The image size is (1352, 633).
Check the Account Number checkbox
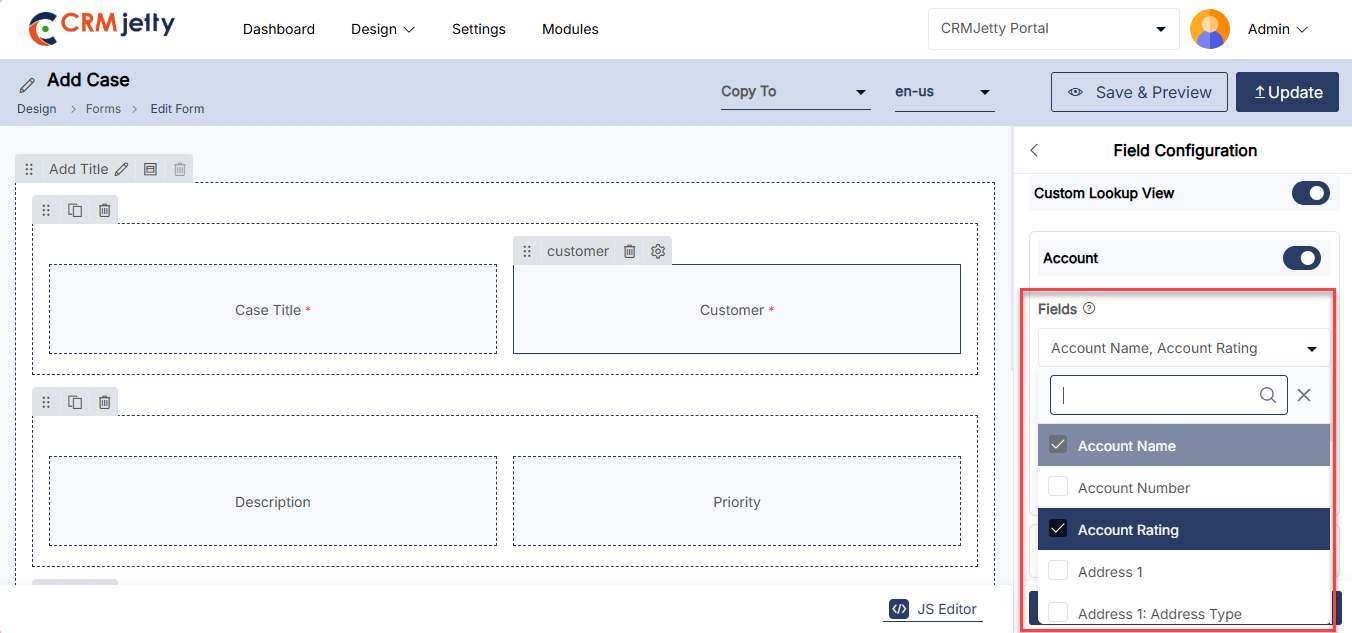1058,487
